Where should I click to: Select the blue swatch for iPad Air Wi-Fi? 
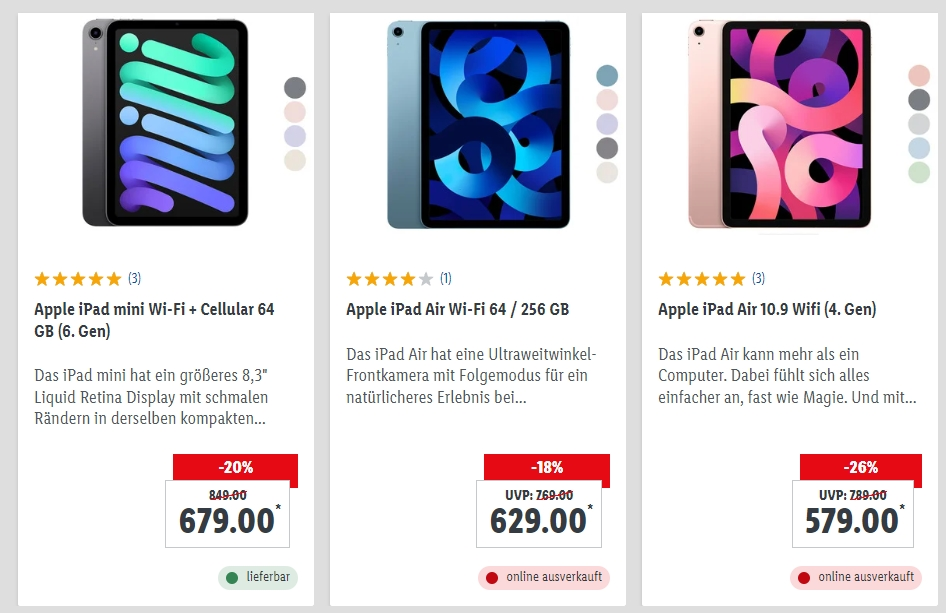click(607, 76)
